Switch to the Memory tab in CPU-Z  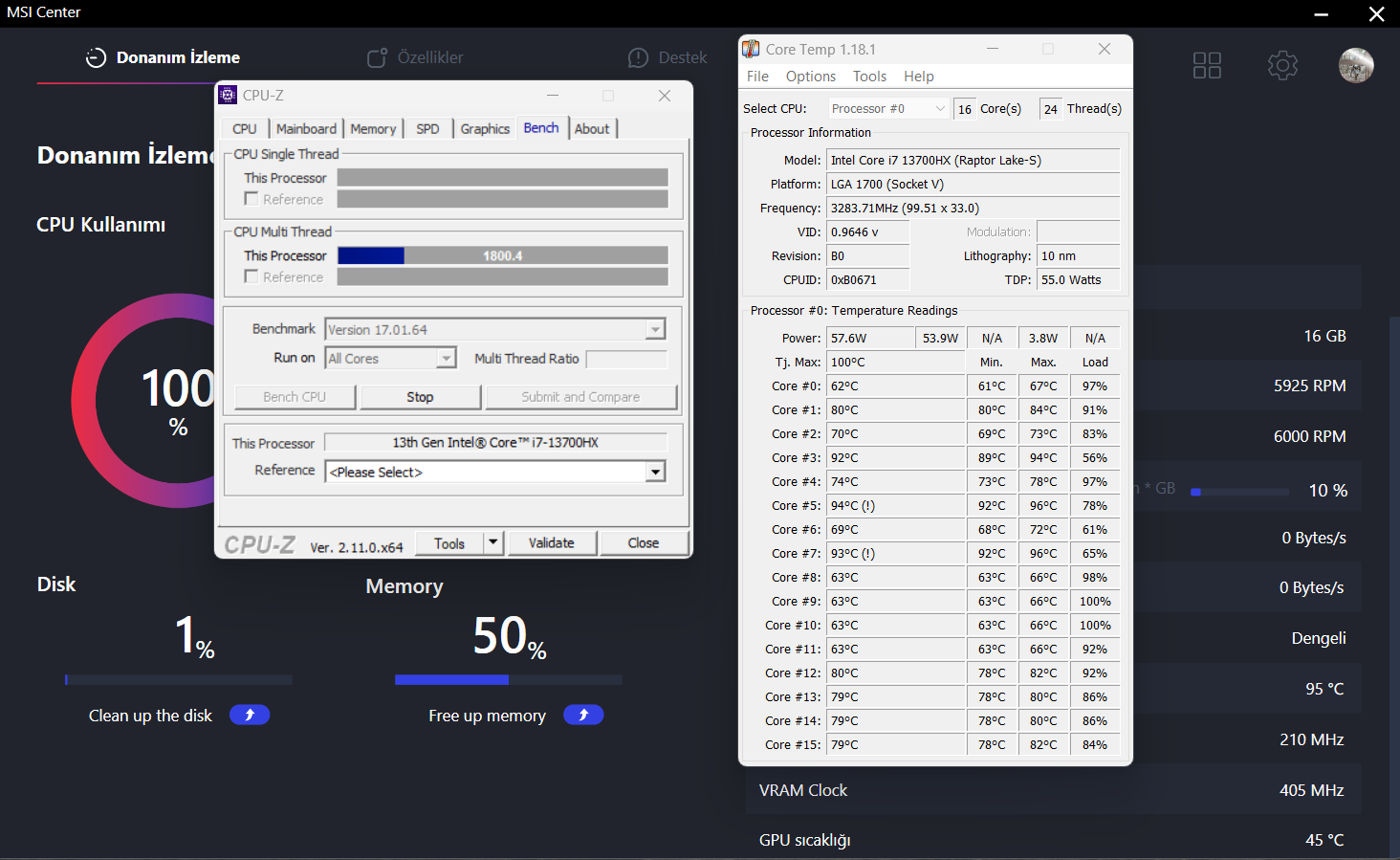click(x=373, y=128)
